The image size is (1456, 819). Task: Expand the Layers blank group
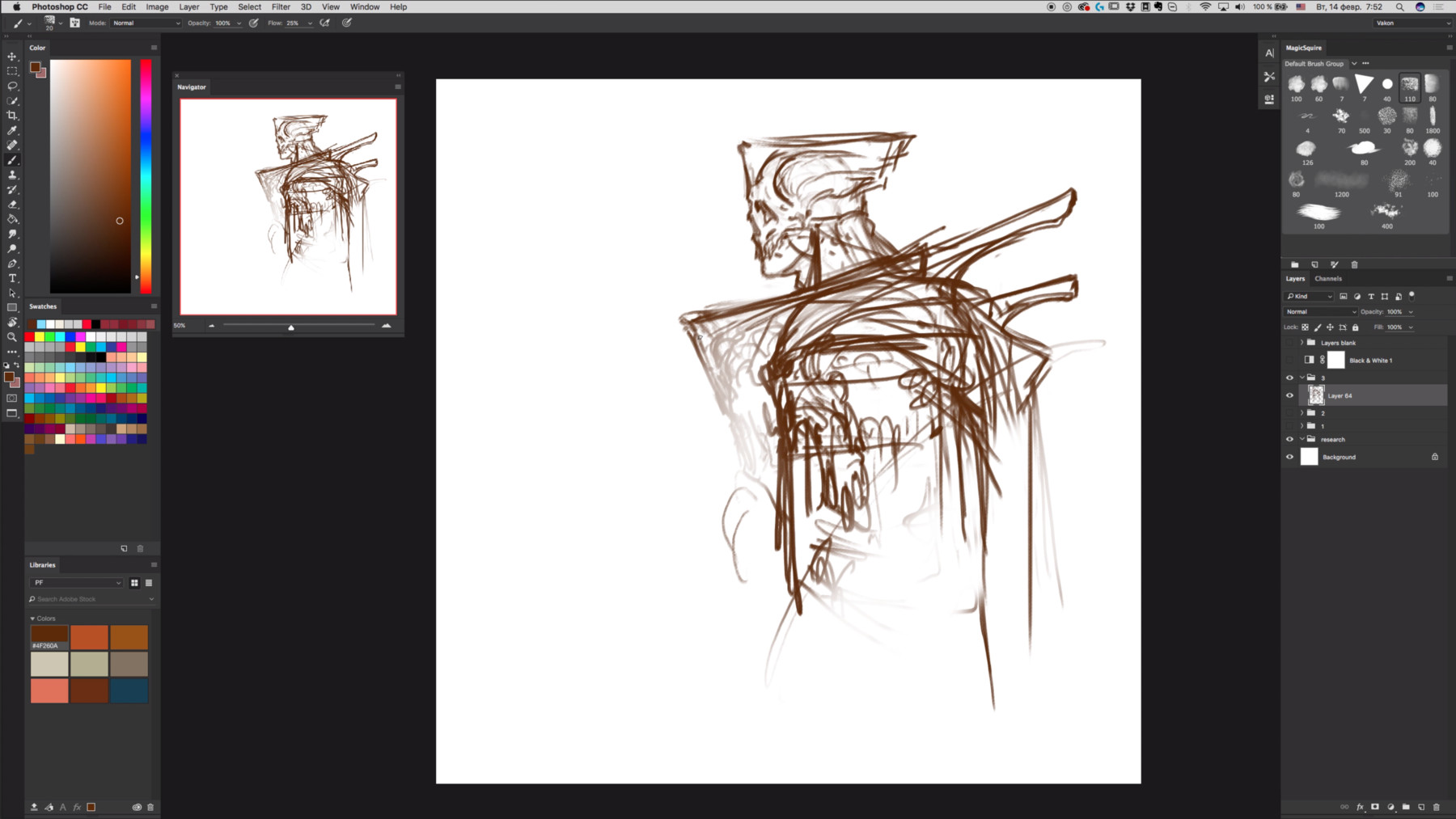click(x=1301, y=342)
